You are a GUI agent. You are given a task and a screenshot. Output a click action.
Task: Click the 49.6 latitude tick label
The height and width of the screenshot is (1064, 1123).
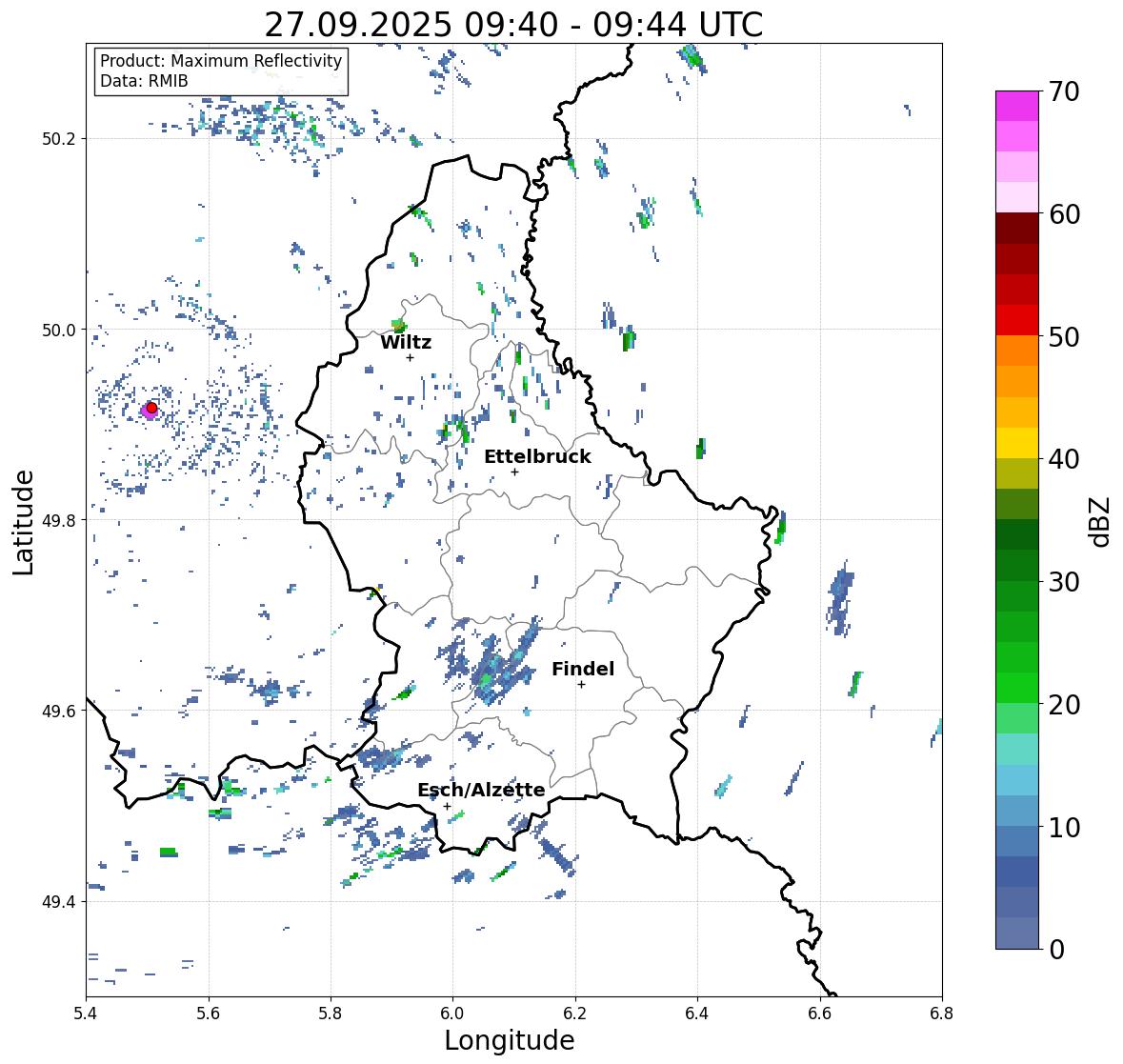pos(59,711)
